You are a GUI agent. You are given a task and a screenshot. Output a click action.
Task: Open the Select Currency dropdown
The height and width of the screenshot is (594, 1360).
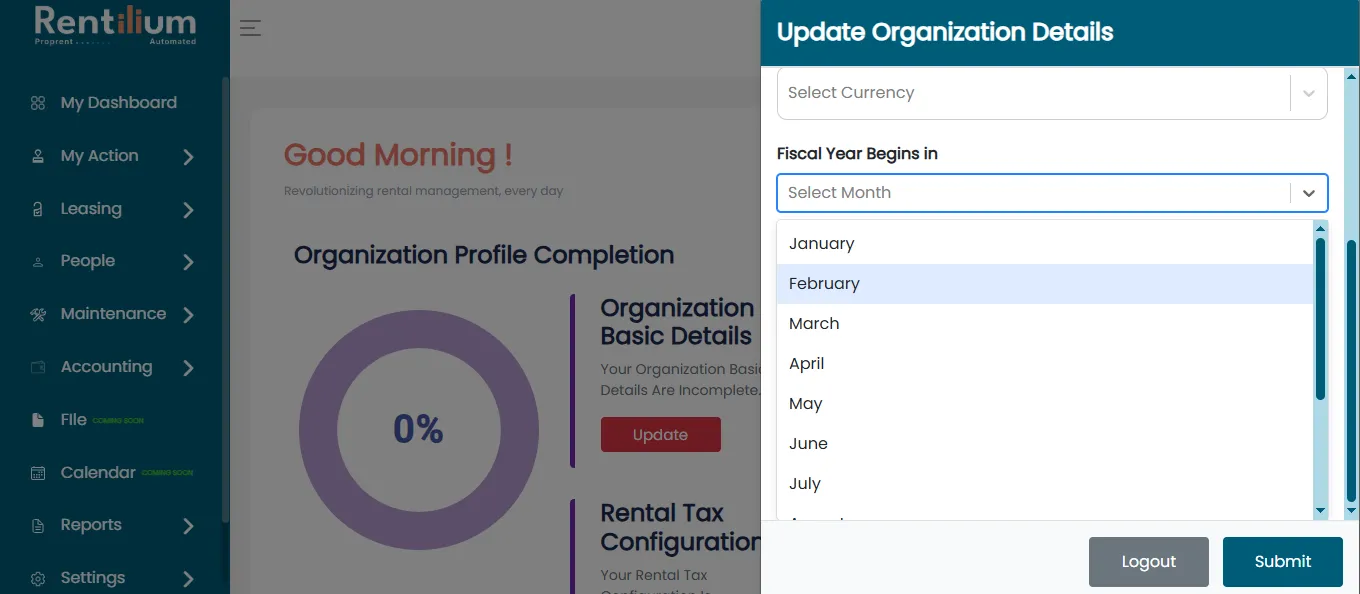tap(1052, 93)
